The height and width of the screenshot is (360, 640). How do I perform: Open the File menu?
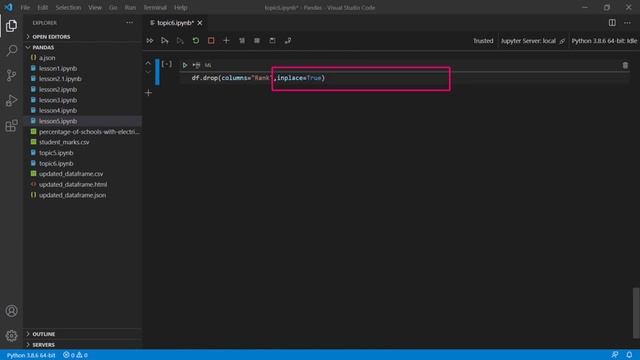tap(25, 7)
